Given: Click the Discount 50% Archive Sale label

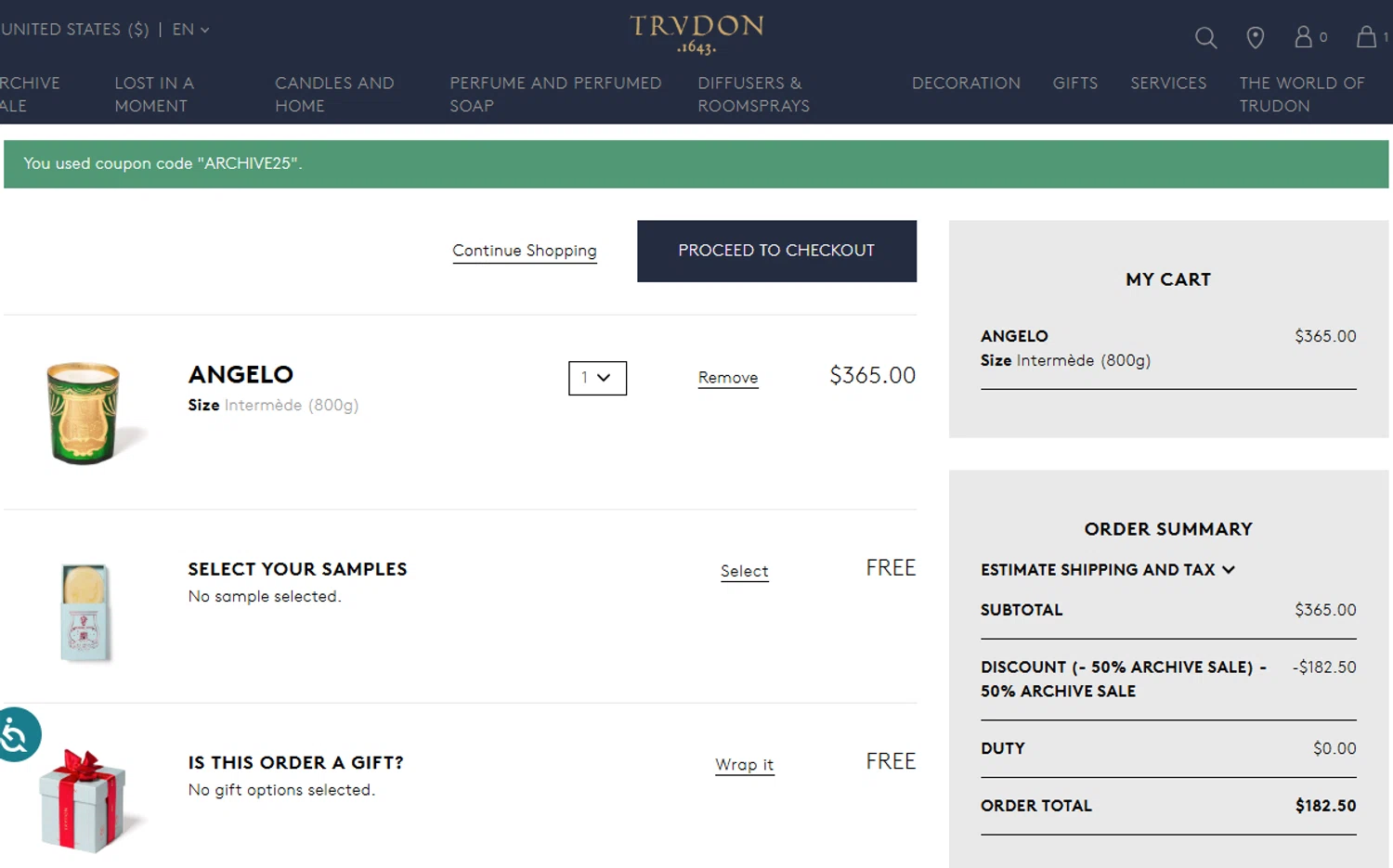Looking at the screenshot, I should point(1124,679).
